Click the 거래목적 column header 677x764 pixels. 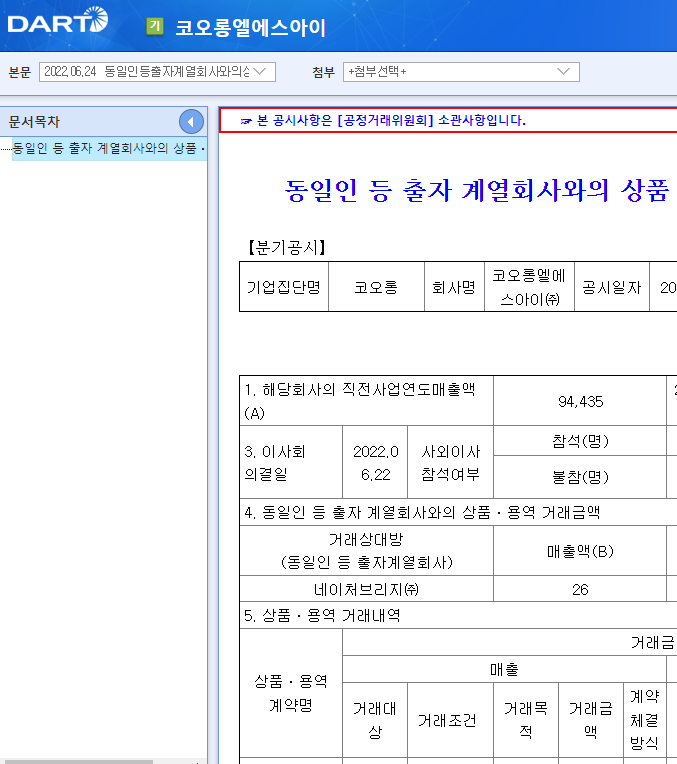(x=526, y=720)
